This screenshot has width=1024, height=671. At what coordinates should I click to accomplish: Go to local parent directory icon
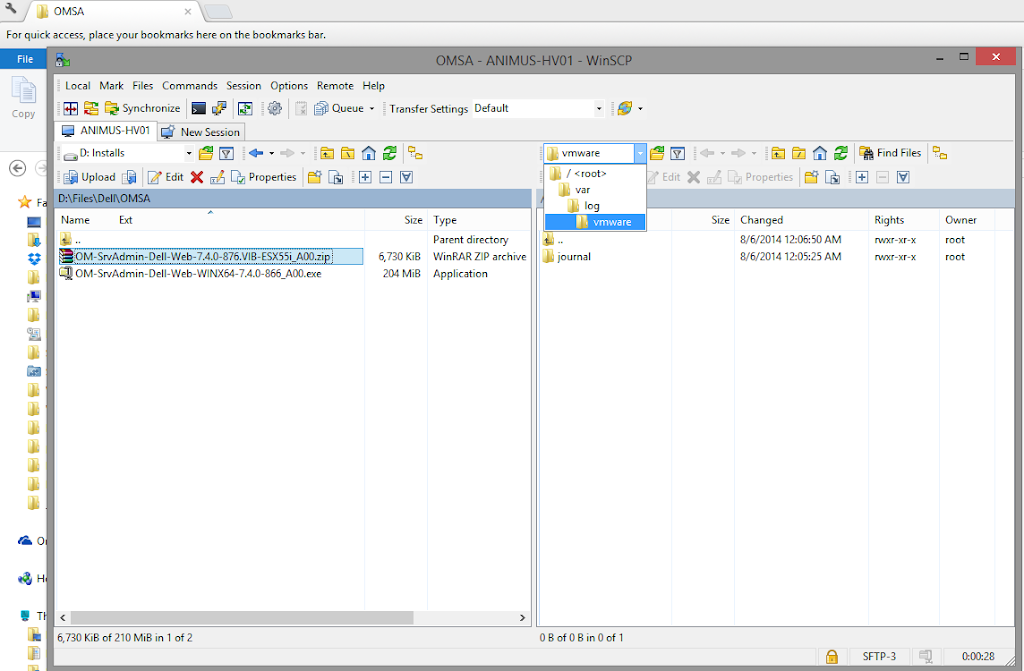click(x=327, y=154)
